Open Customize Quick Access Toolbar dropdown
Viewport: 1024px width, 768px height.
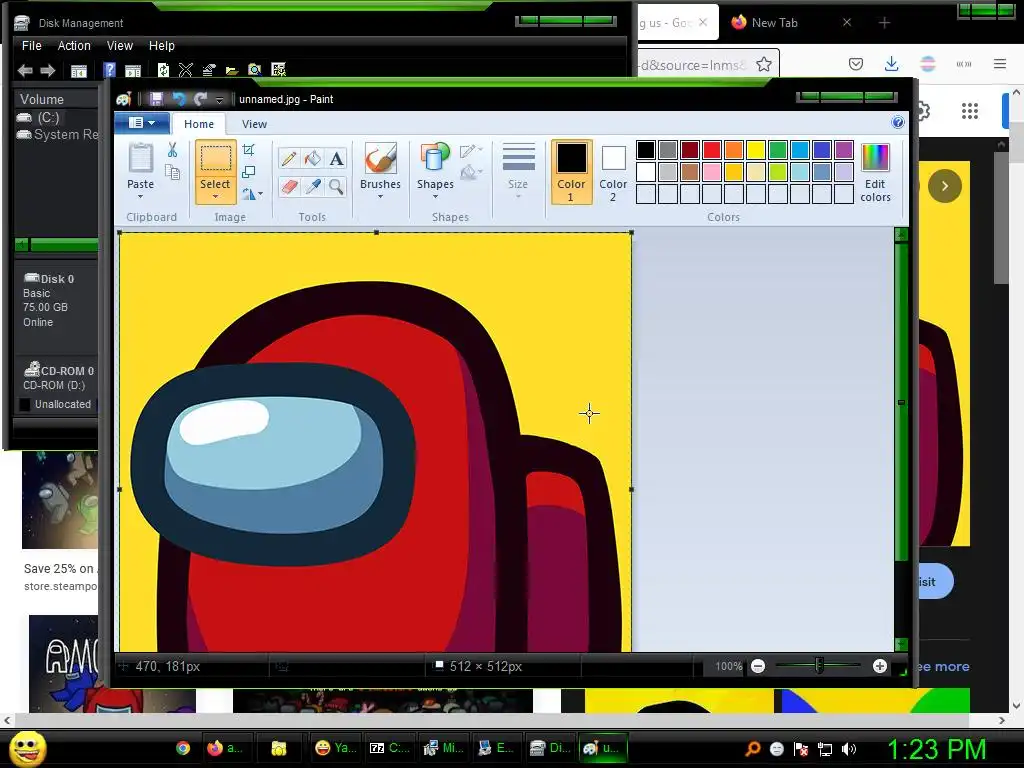point(219,100)
